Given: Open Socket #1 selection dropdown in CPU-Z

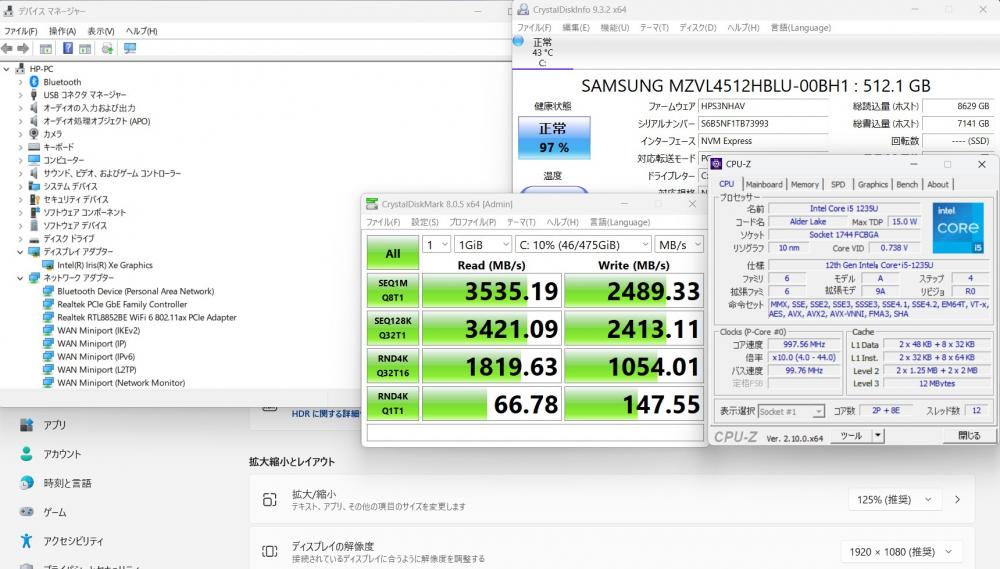Looking at the screenshot, I should click(x=791, y=411).
